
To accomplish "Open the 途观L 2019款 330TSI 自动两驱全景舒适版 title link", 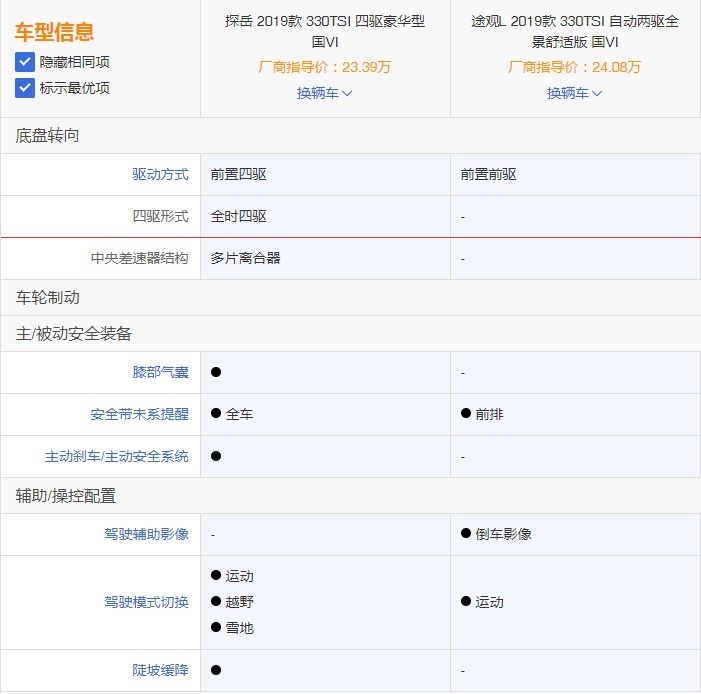I will tap(575, 31).
